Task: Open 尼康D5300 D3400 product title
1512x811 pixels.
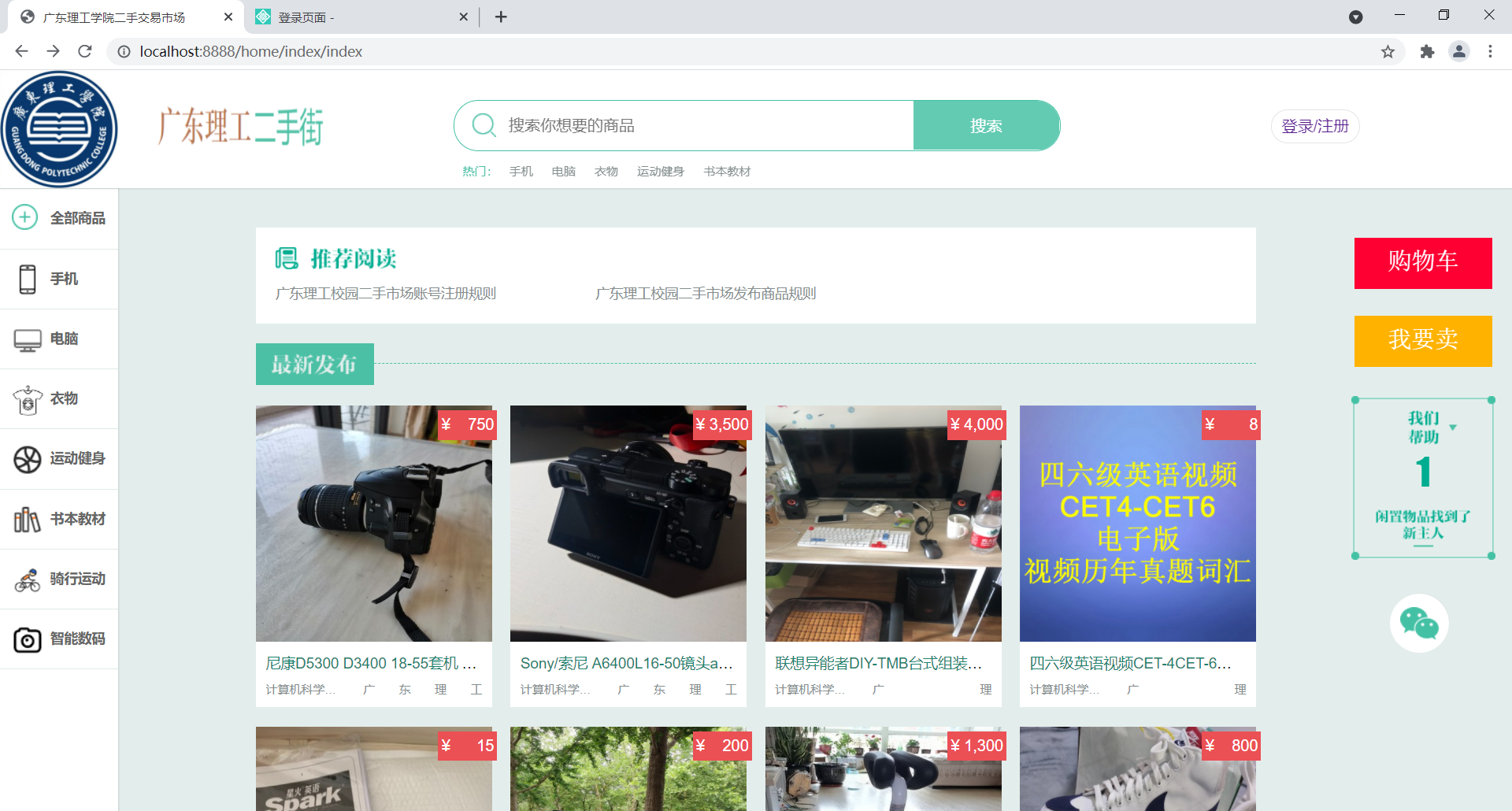Action: (x=372, y=664)
